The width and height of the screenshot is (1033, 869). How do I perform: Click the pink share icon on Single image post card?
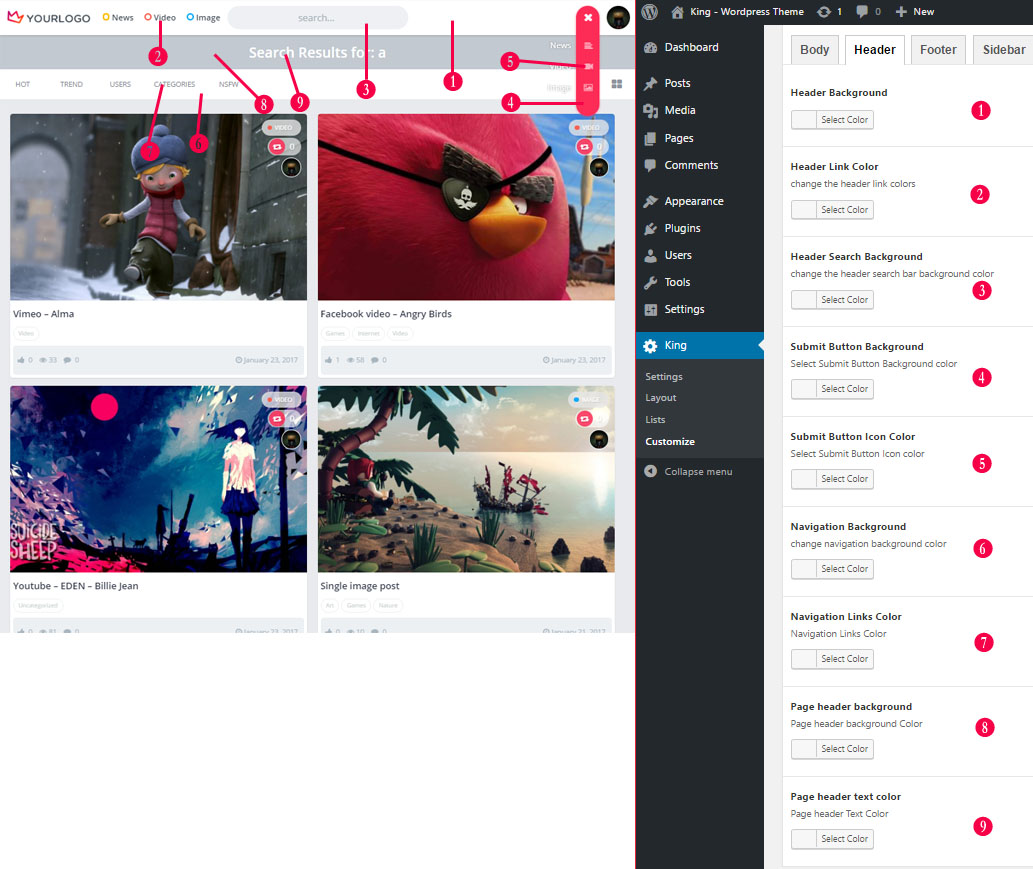point(584,418)
